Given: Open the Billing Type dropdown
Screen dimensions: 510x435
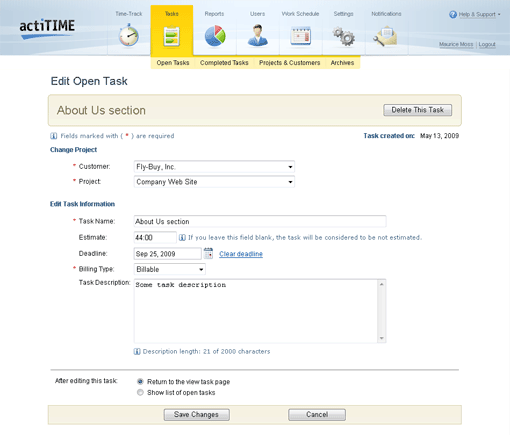Looking at the screenshot, I should tap(170, 269).
